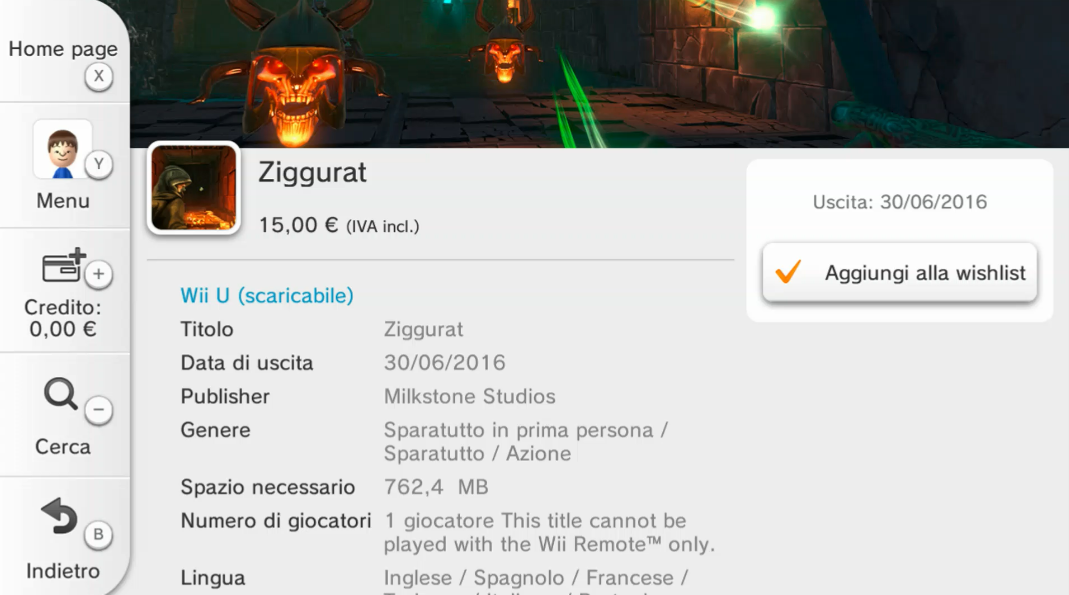
Task: Click the Wii U (scaricabile) link
Action: tap(267, 296)
